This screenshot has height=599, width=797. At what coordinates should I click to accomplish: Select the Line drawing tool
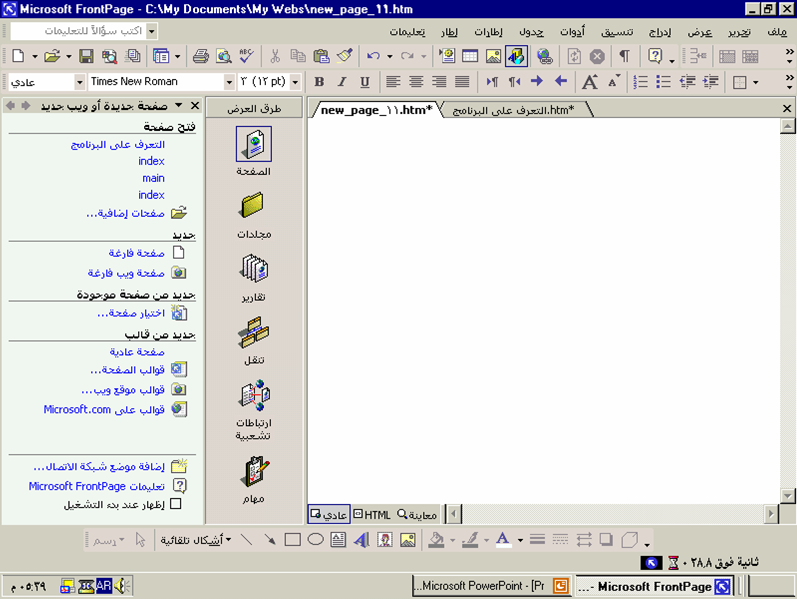coord(247,540)
